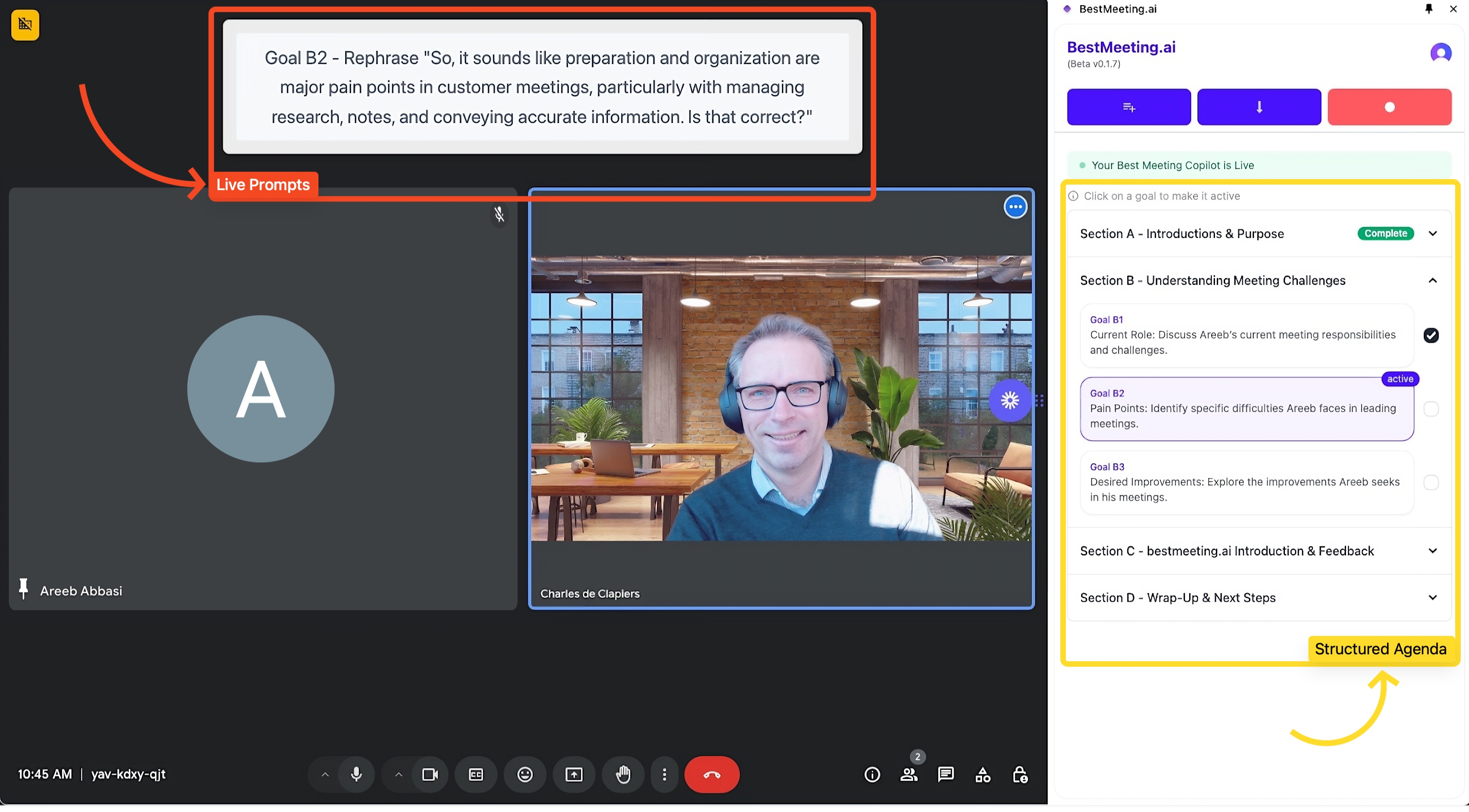
Task: Click the blue add agenda button
Action: click(1128, 107)
